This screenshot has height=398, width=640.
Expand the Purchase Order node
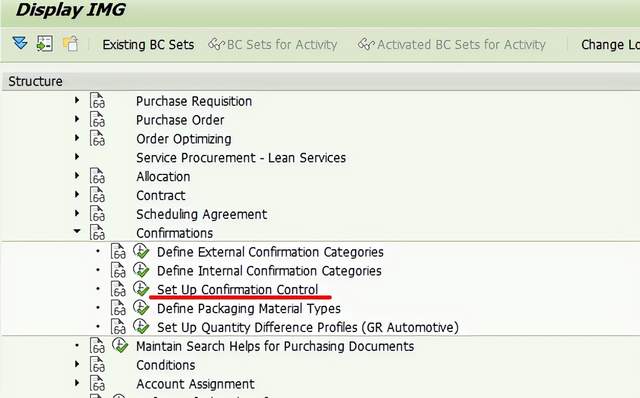pyautogui.click(x=77, y=119)
